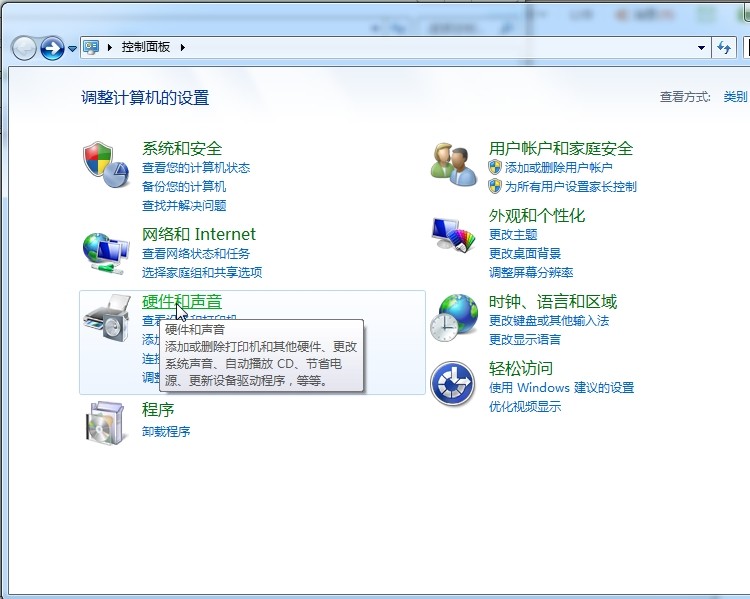Screen dimensions: 750x599
Task: Click the Forward navigation arrow button
Action: pos(52,48)
